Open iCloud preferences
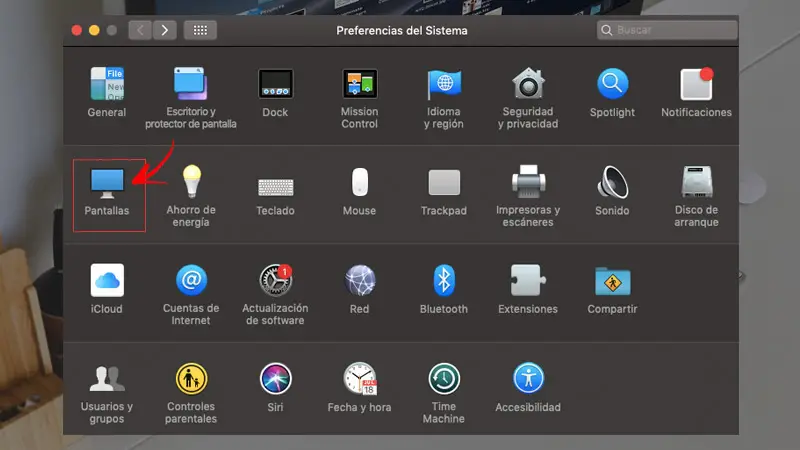 pyautogui.click(x=107, y=289)
